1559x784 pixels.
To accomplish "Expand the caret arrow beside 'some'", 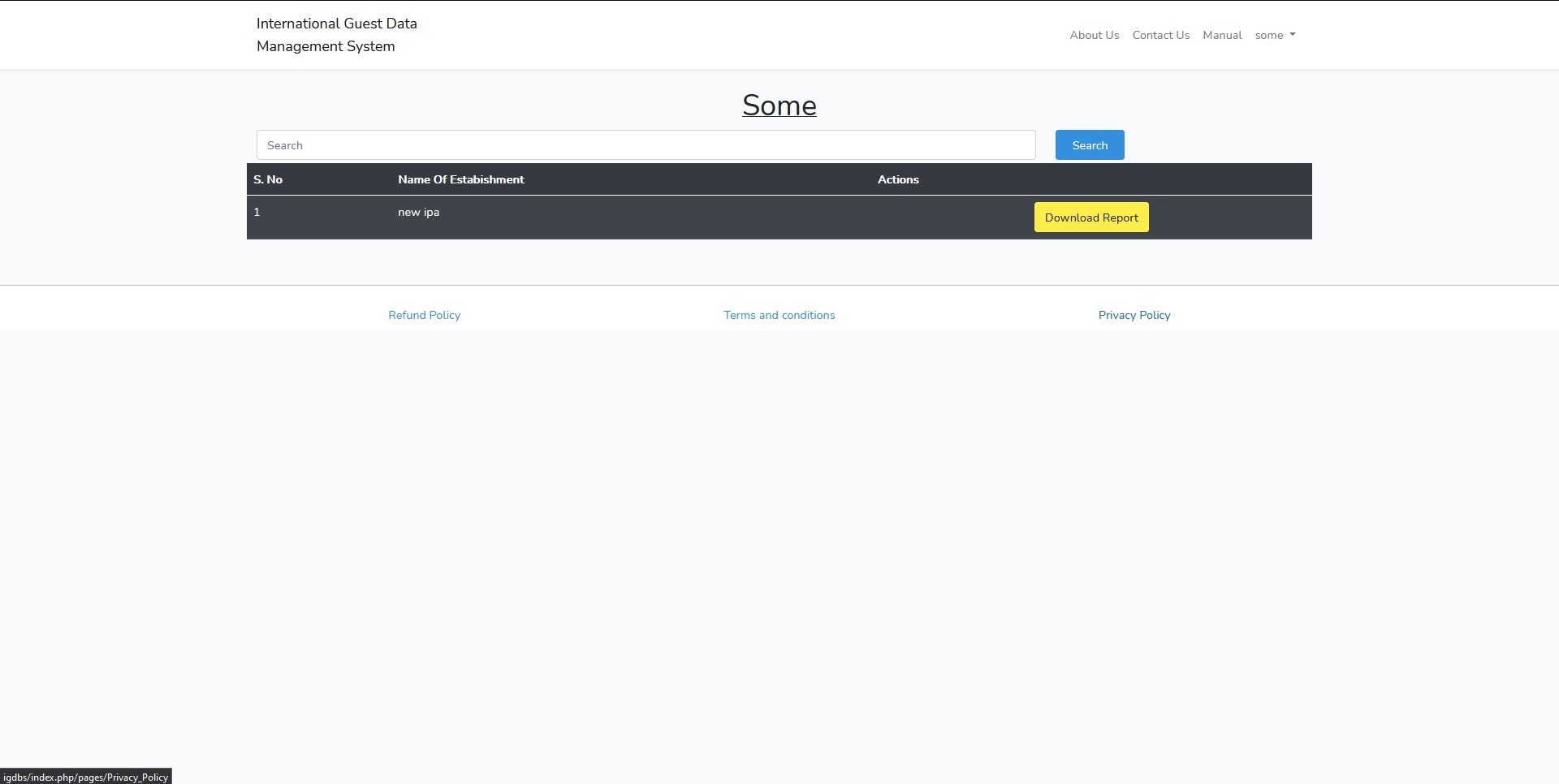I will pyautogui.click(x=1293, y=35).
